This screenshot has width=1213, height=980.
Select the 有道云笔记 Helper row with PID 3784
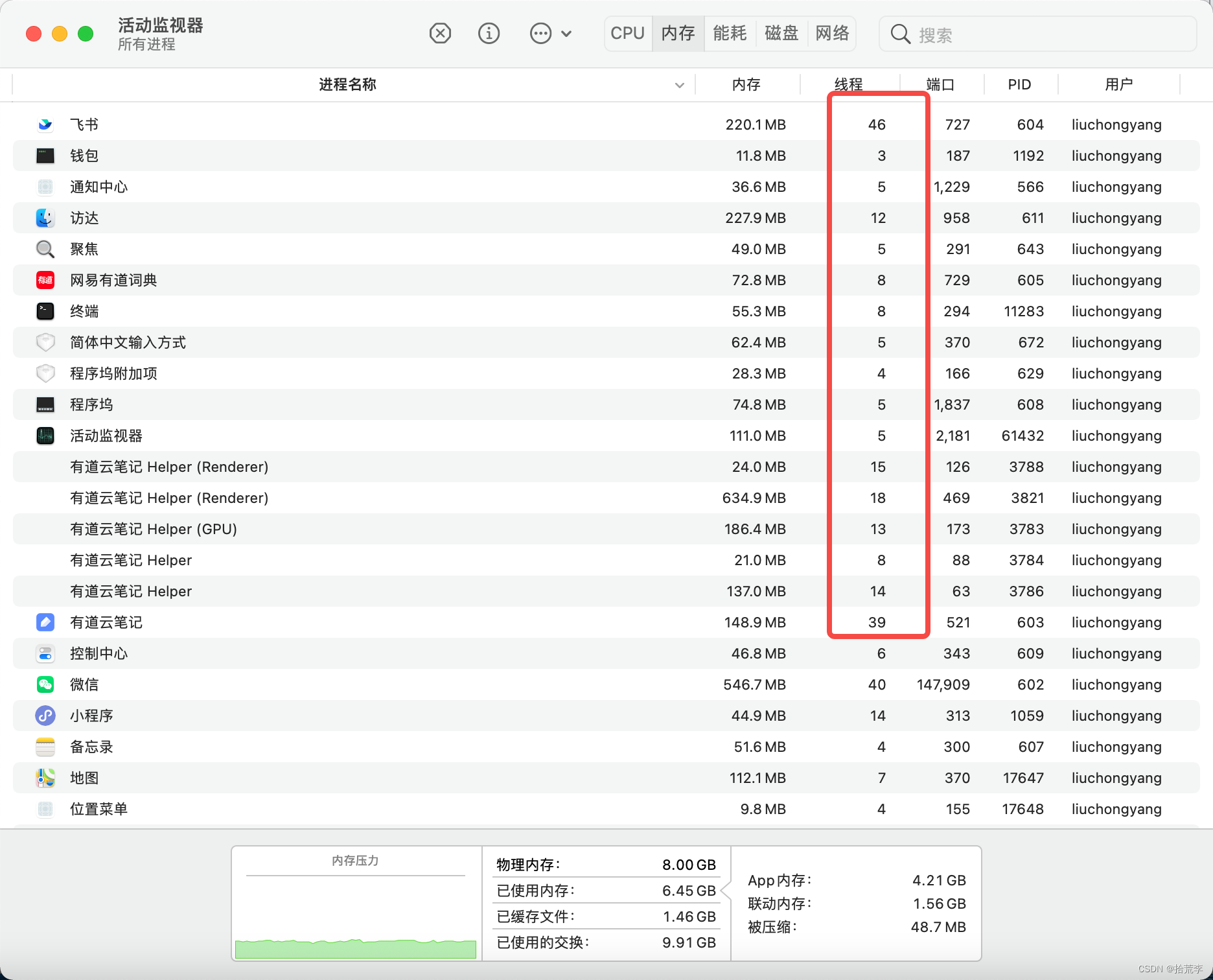point(606,560)
